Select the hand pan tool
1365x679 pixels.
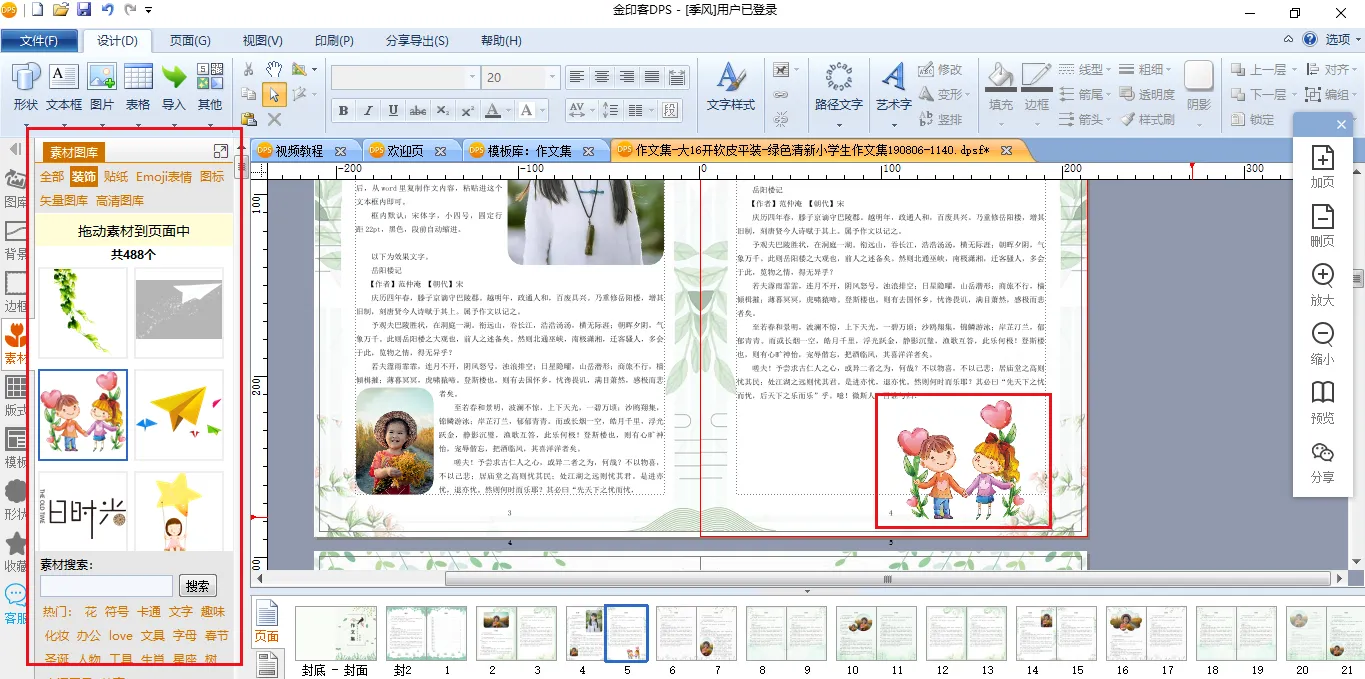tap(273, 69)
